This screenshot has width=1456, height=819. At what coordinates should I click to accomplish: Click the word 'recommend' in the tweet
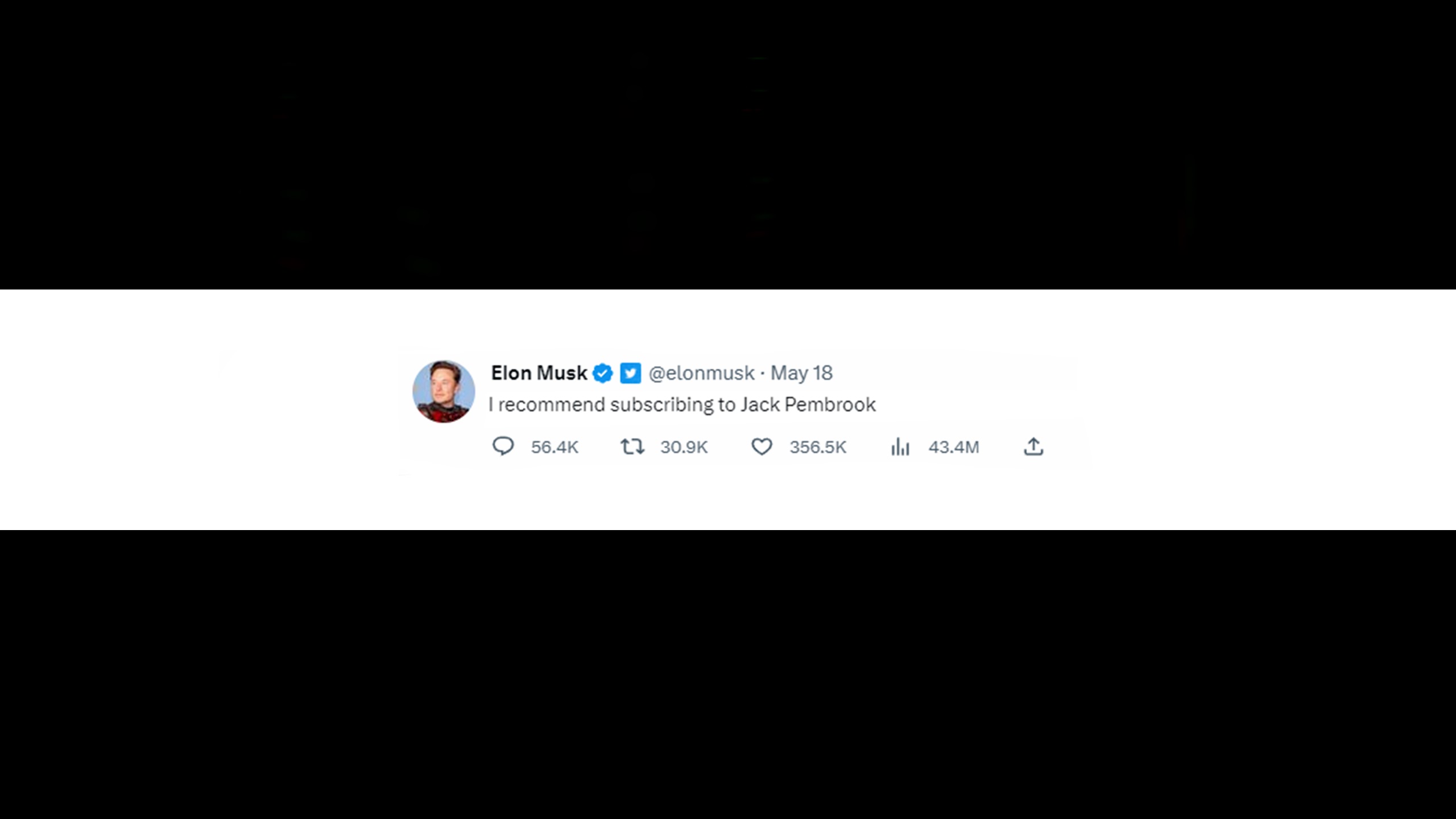click(x=551, y=404)
